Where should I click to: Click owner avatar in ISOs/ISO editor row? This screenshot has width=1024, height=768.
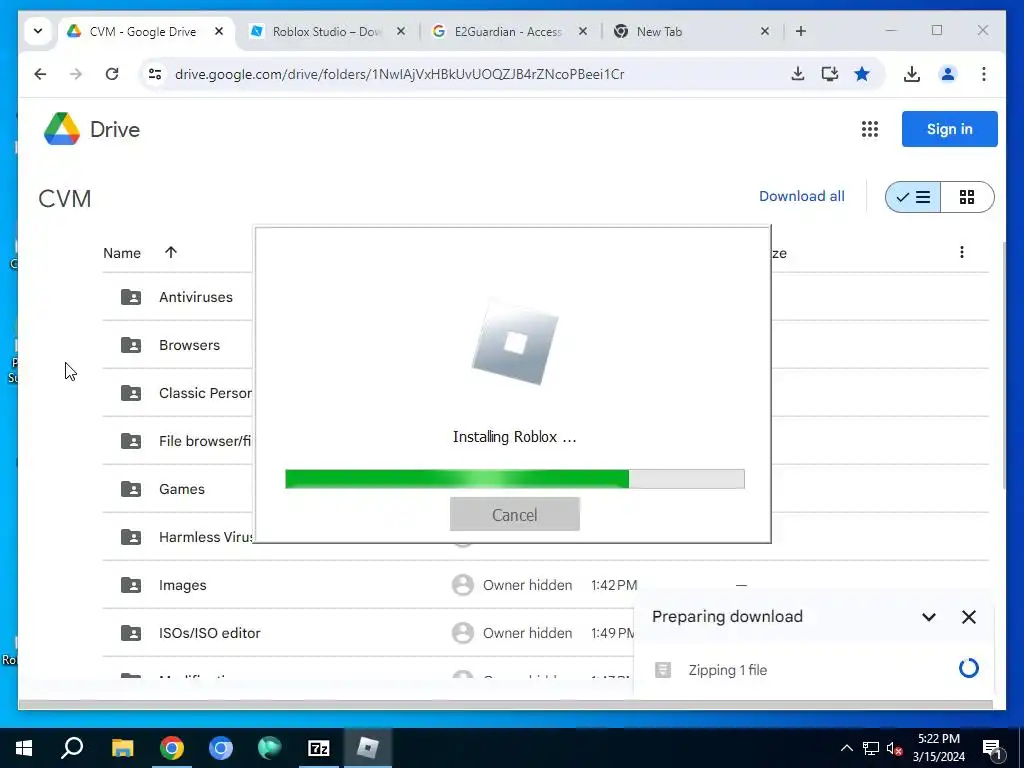(462, 633)
